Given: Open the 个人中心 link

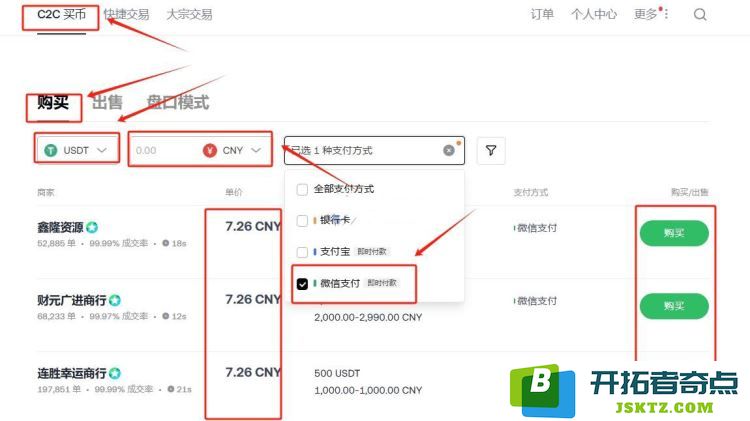Looking at the screenshot, I should point(594,14).
